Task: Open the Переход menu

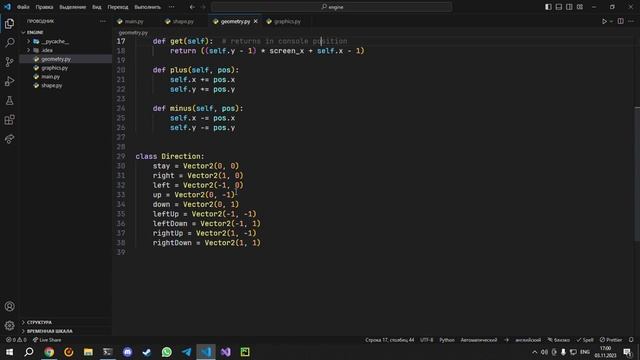Action: click(x=118, y=7)
